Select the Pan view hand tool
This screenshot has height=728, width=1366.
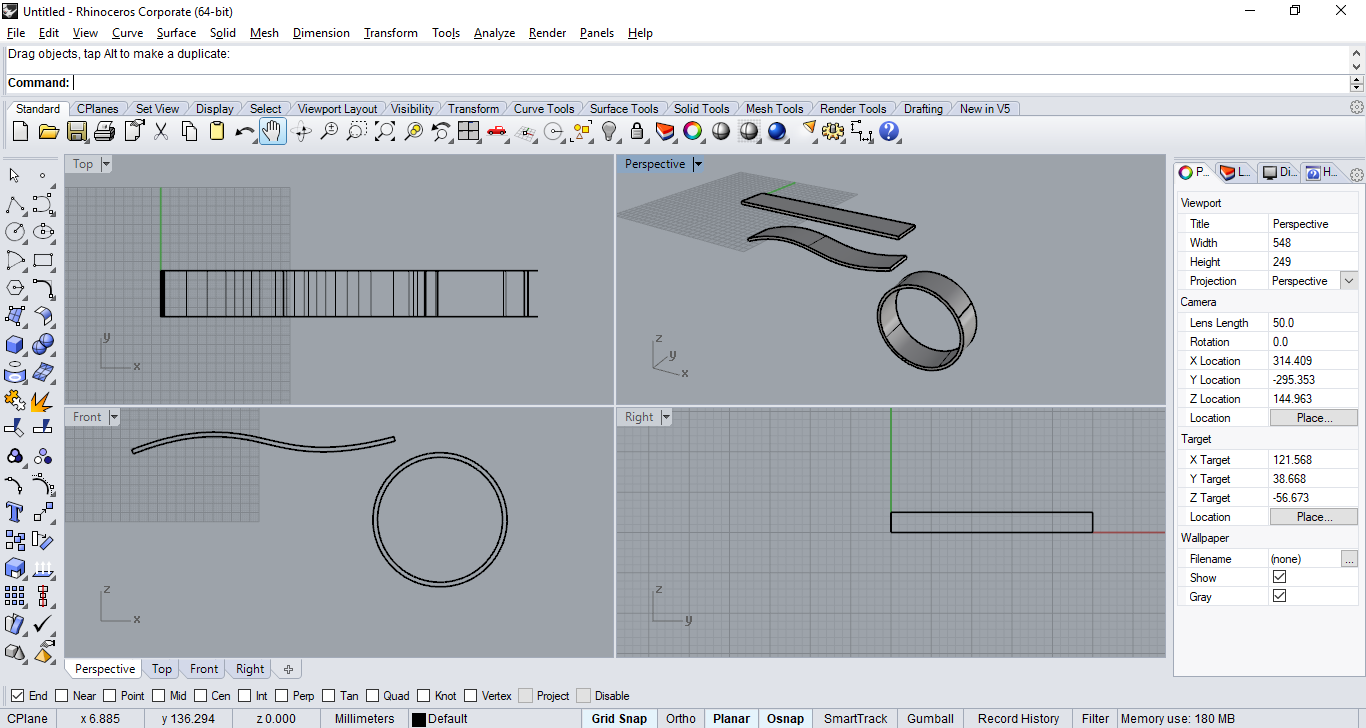273,131
